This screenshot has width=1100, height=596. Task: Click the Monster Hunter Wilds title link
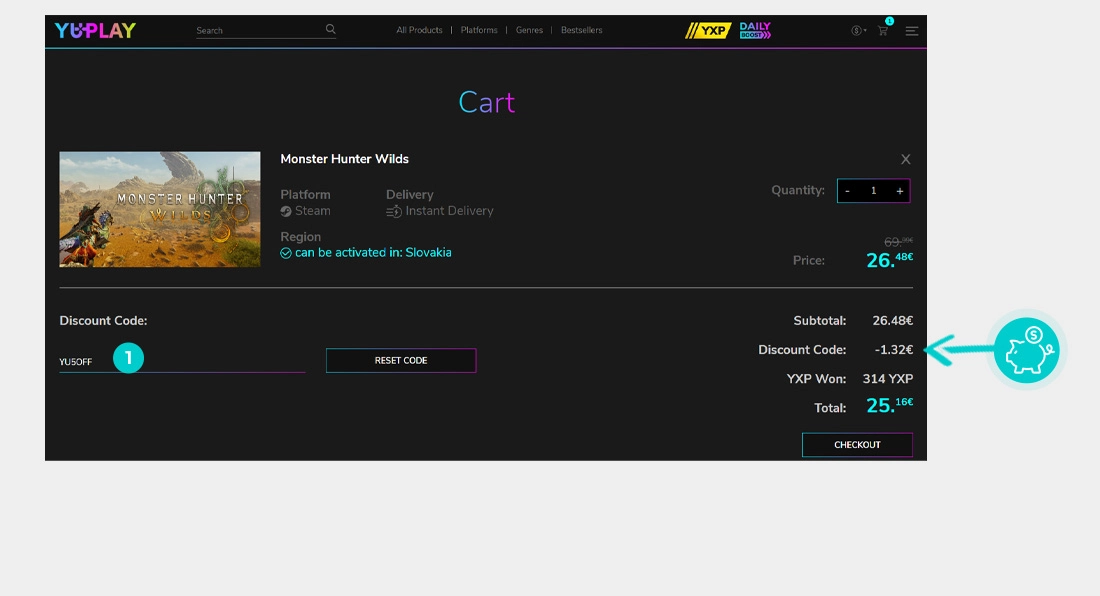(344, 159)
